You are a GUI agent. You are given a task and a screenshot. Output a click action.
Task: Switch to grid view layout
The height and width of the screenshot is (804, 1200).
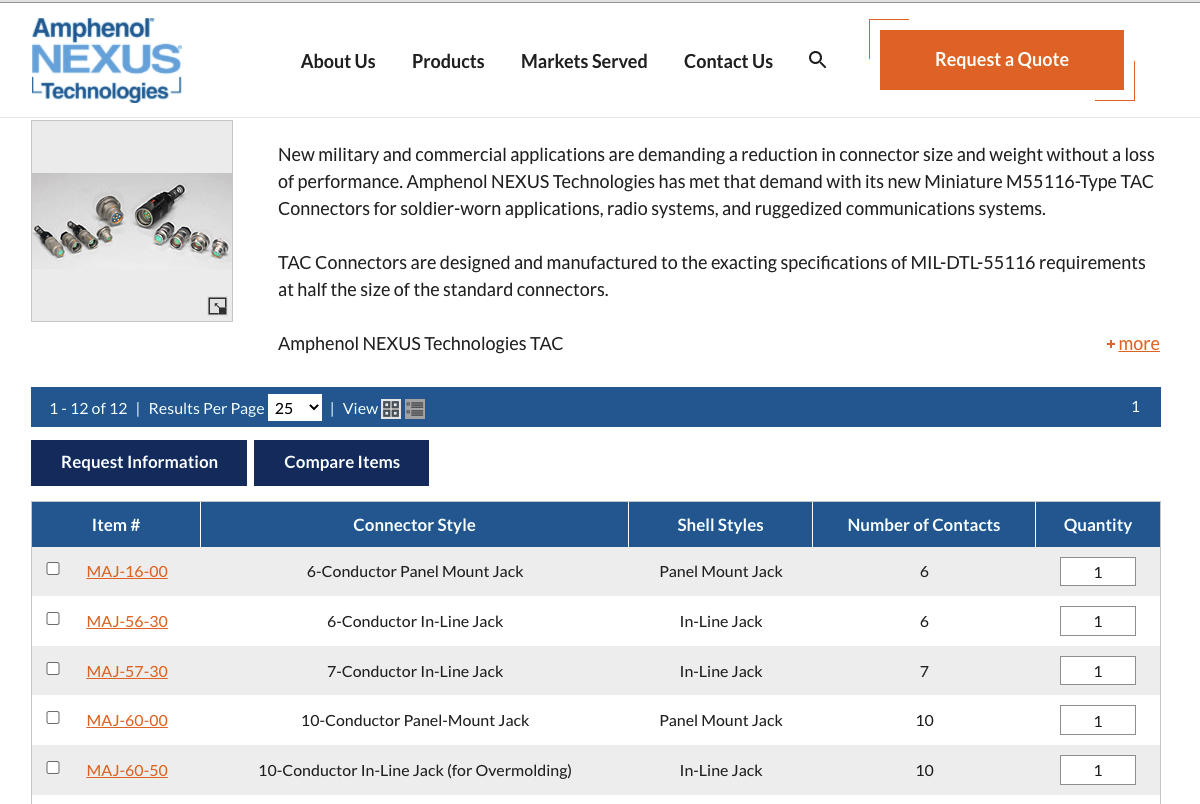click(x=390, y=408)
